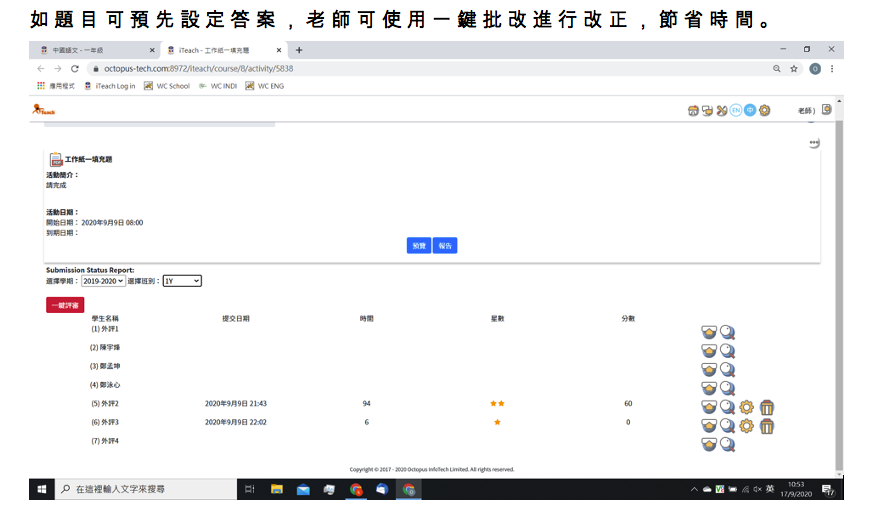Image resolution: width=884 pixels, height=523 pixels.
Task: Click the magnifier icon in row (4)
Action: pos(727,388)
